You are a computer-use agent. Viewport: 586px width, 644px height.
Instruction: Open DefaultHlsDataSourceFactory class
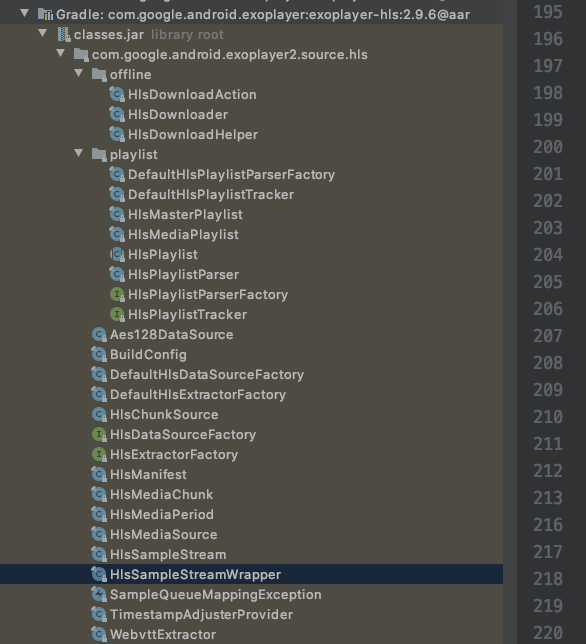point(207,375)
